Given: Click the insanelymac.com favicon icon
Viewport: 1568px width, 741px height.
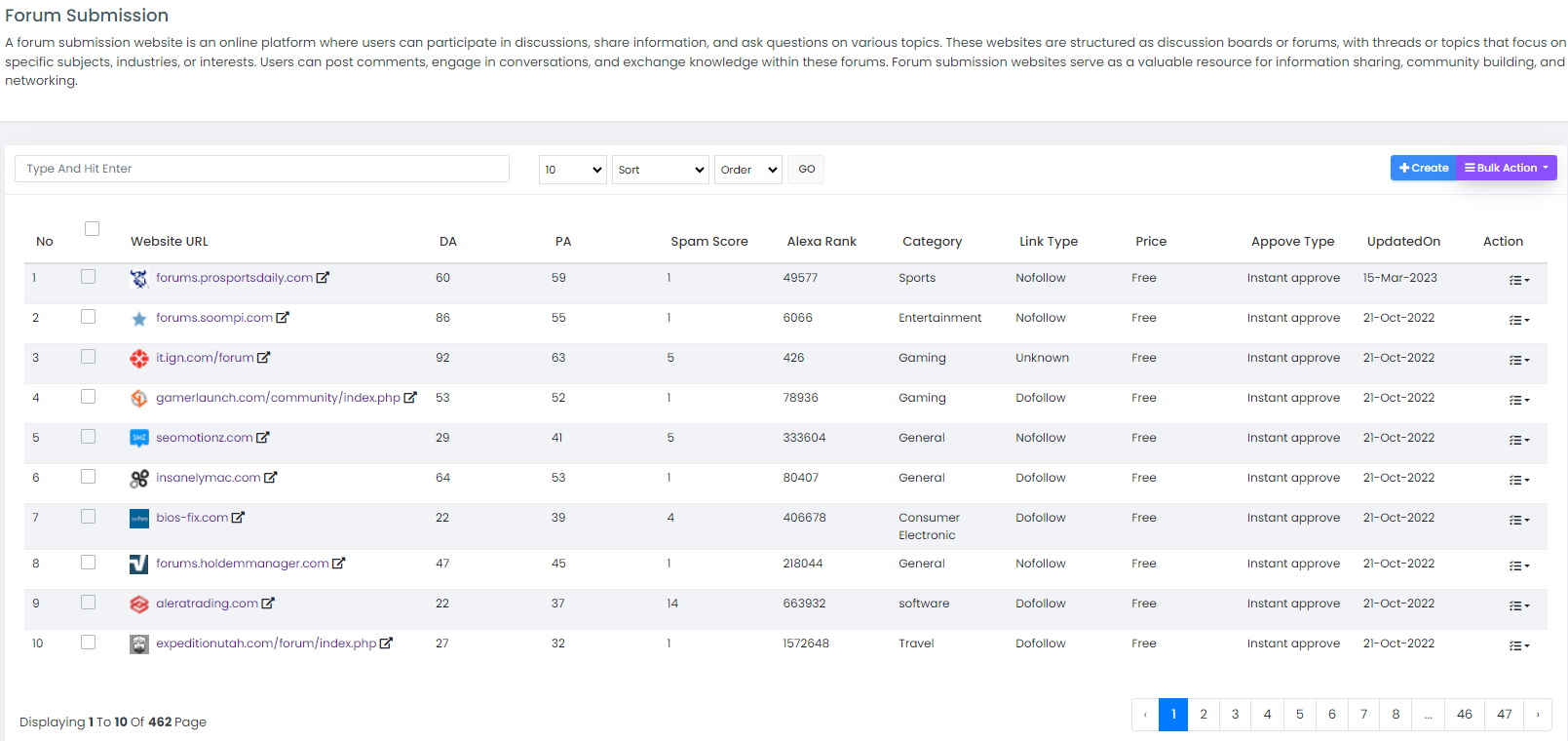Looking at the screenshot, I should [x=139, y=479].
